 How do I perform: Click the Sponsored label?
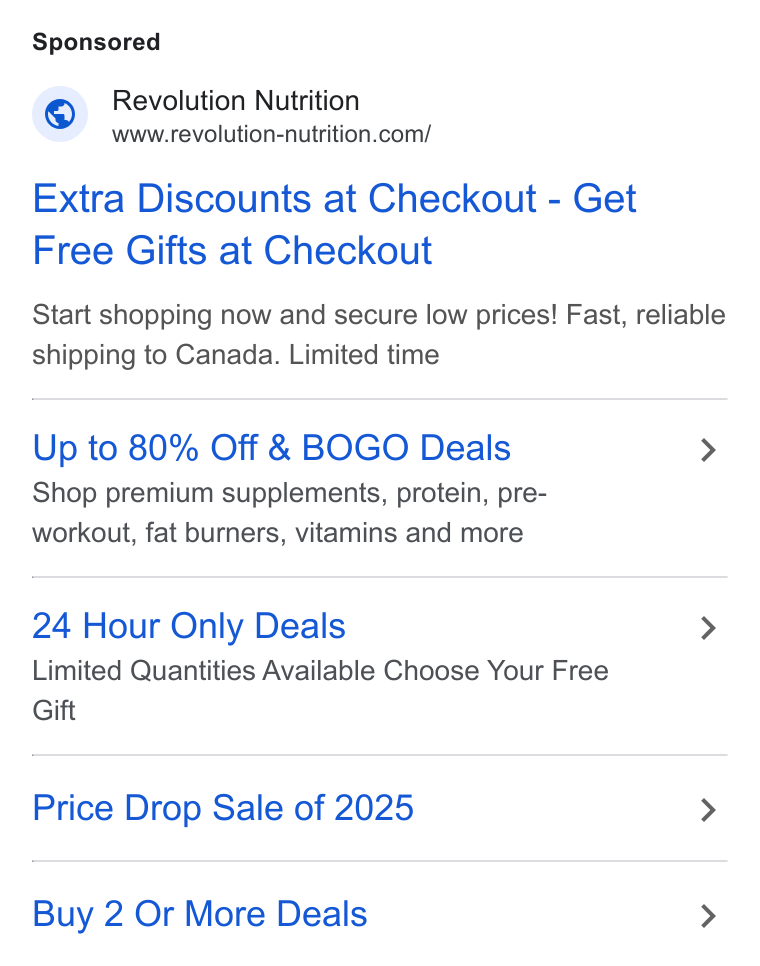click(96, 42)
